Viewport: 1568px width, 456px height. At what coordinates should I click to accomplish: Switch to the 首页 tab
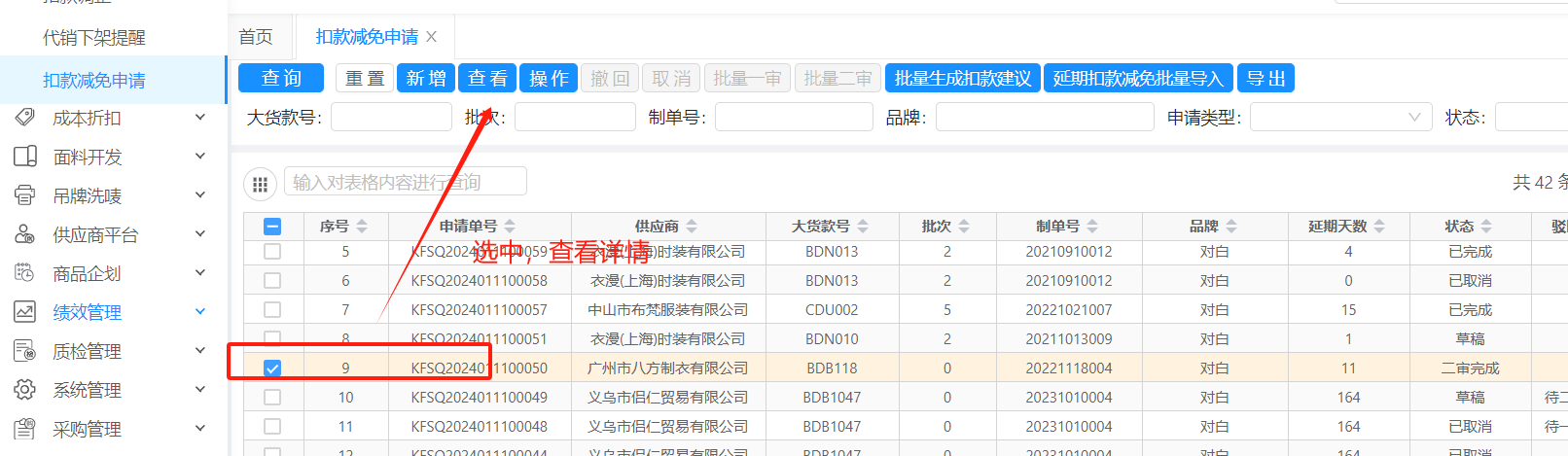click(x=256, y=37)
